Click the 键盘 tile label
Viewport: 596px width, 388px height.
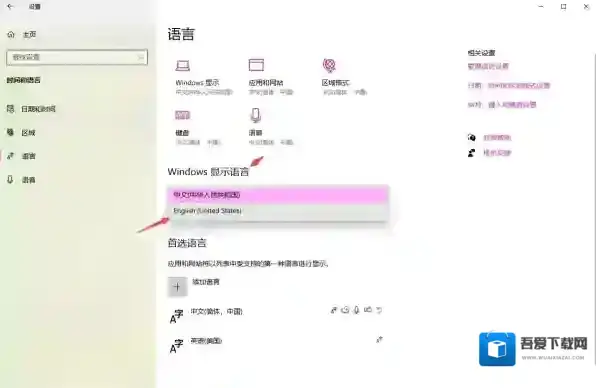coord(182,133)
